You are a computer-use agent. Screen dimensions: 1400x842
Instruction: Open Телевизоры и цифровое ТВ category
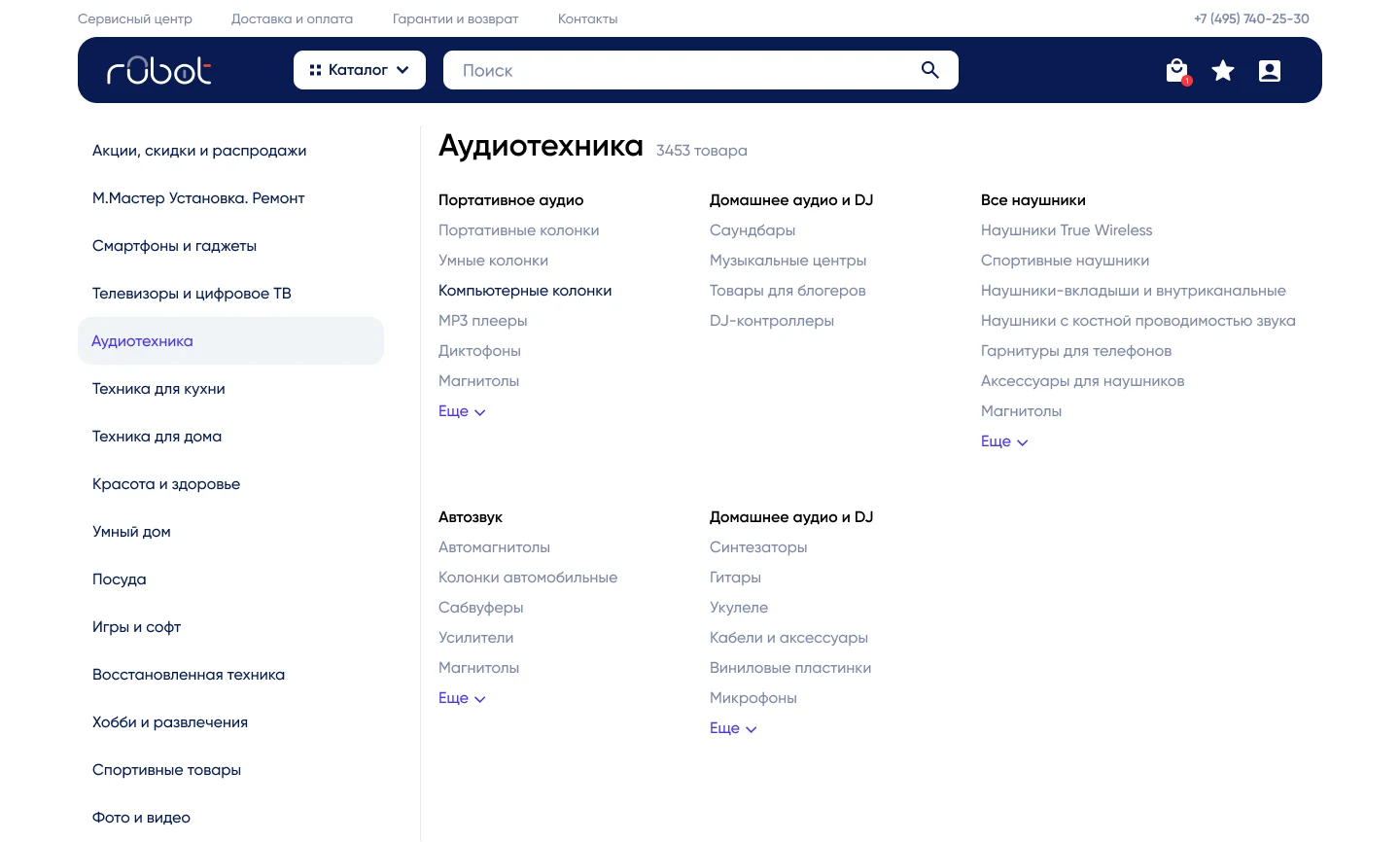(192, 294)
